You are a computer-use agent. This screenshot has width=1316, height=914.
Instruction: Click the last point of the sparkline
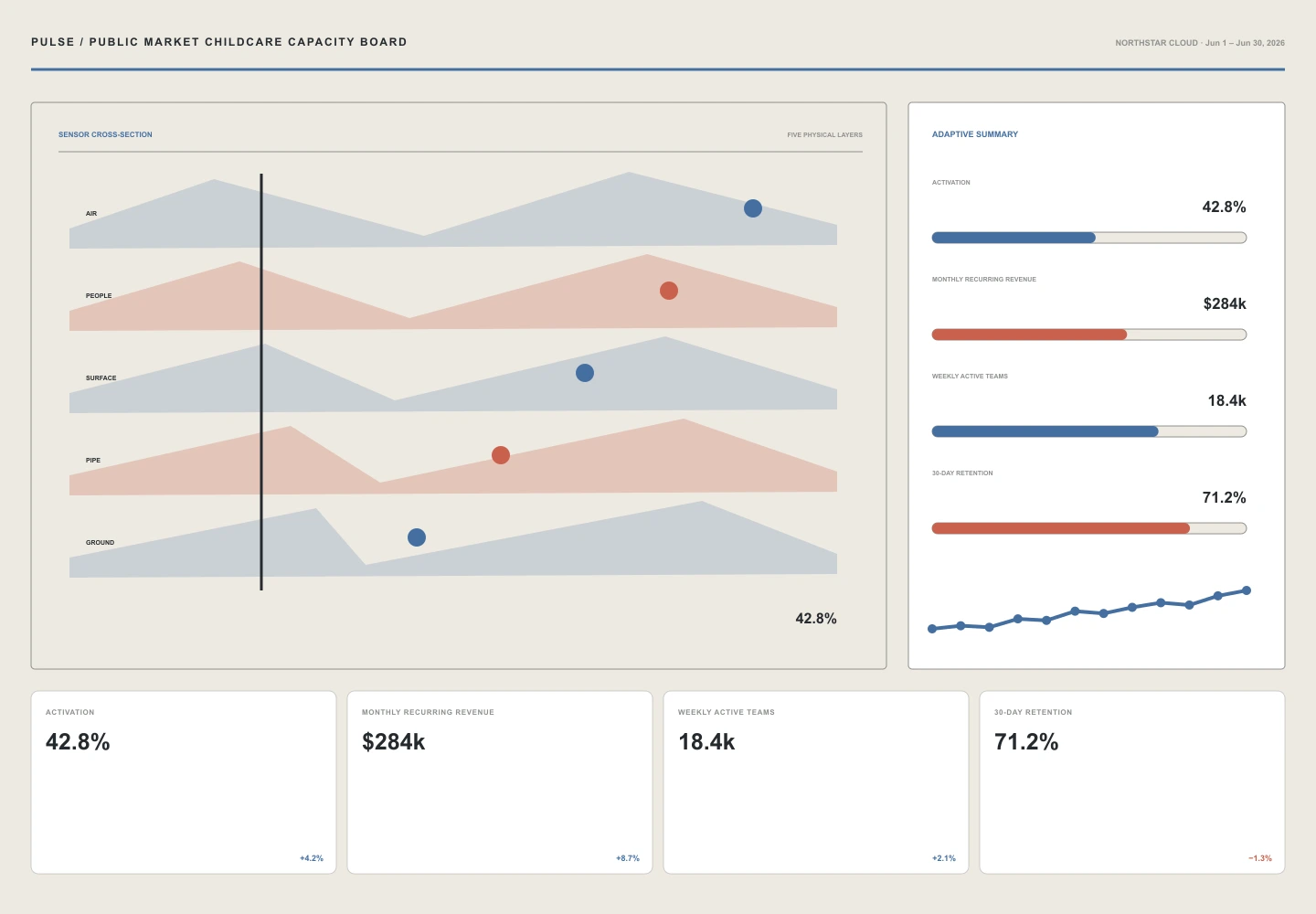coord(1247,590)
